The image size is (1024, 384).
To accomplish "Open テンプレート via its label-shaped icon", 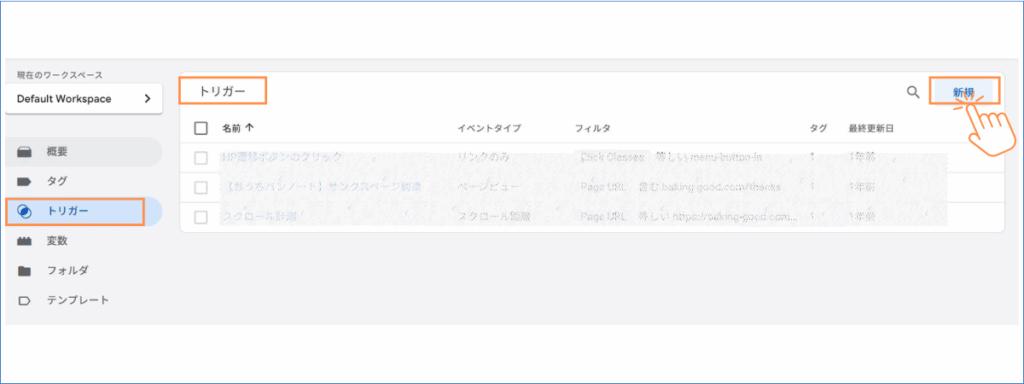I will coord(24,301).
